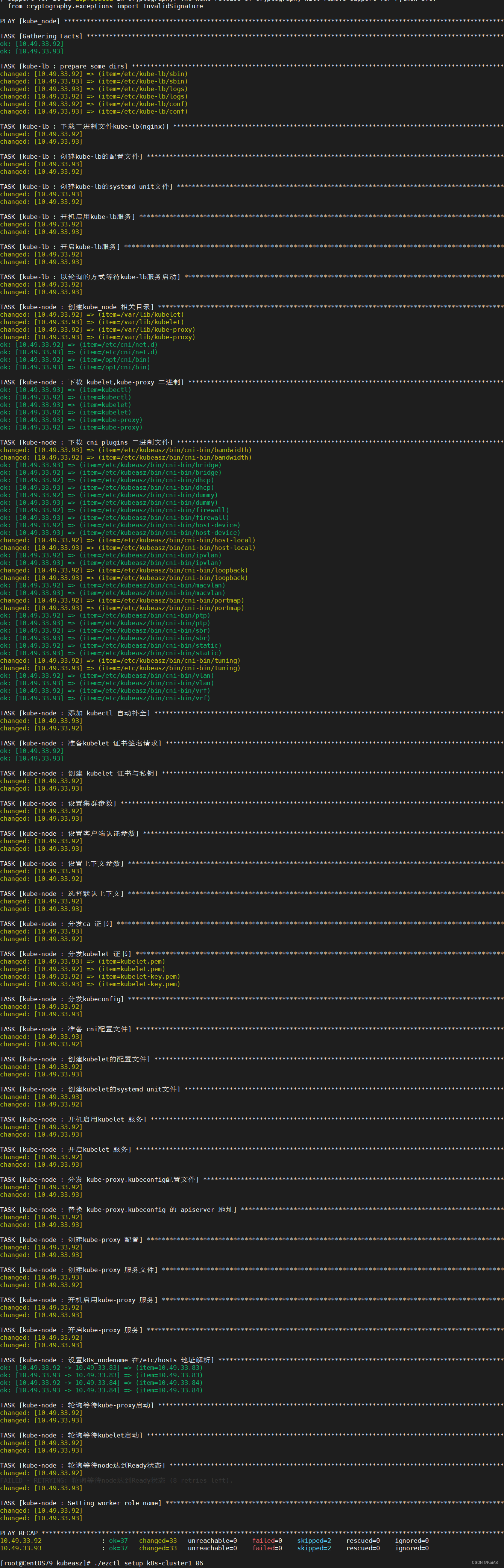This screenshot has width=504, height=1568.
Task: Click ok line 10.49.33.93 -> 10.49.33.84
Action: pos(101,1390)
